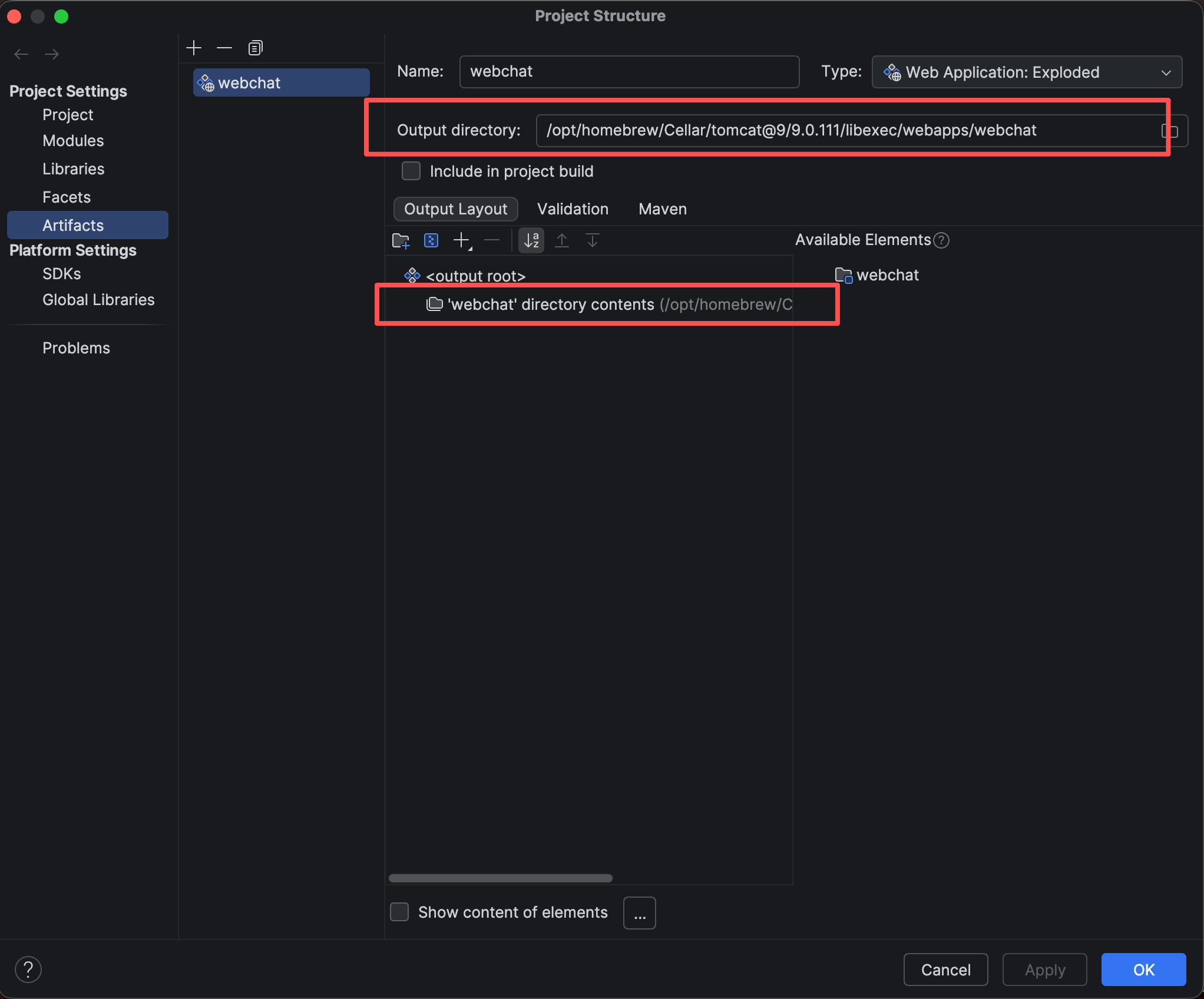This screenshot has height=999, width=1204.
Task: Click the remove artifact minus icon
Action: [224, 48]
